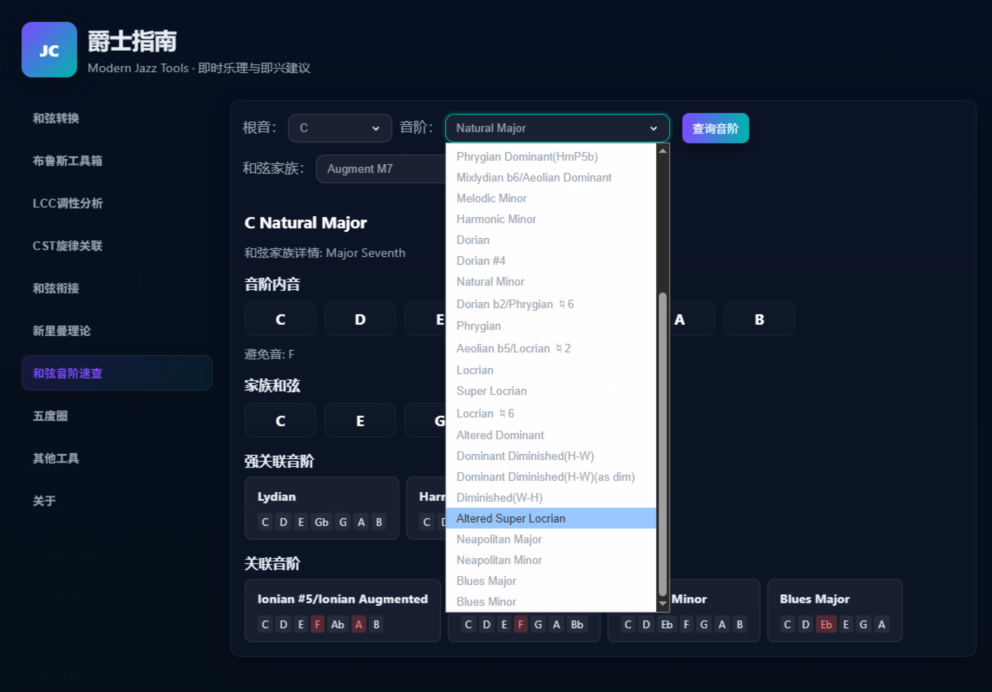
Task: Collapse the 音阶 Natural Major dropdown
Action: pyautogui.click(x=557, y=128)
